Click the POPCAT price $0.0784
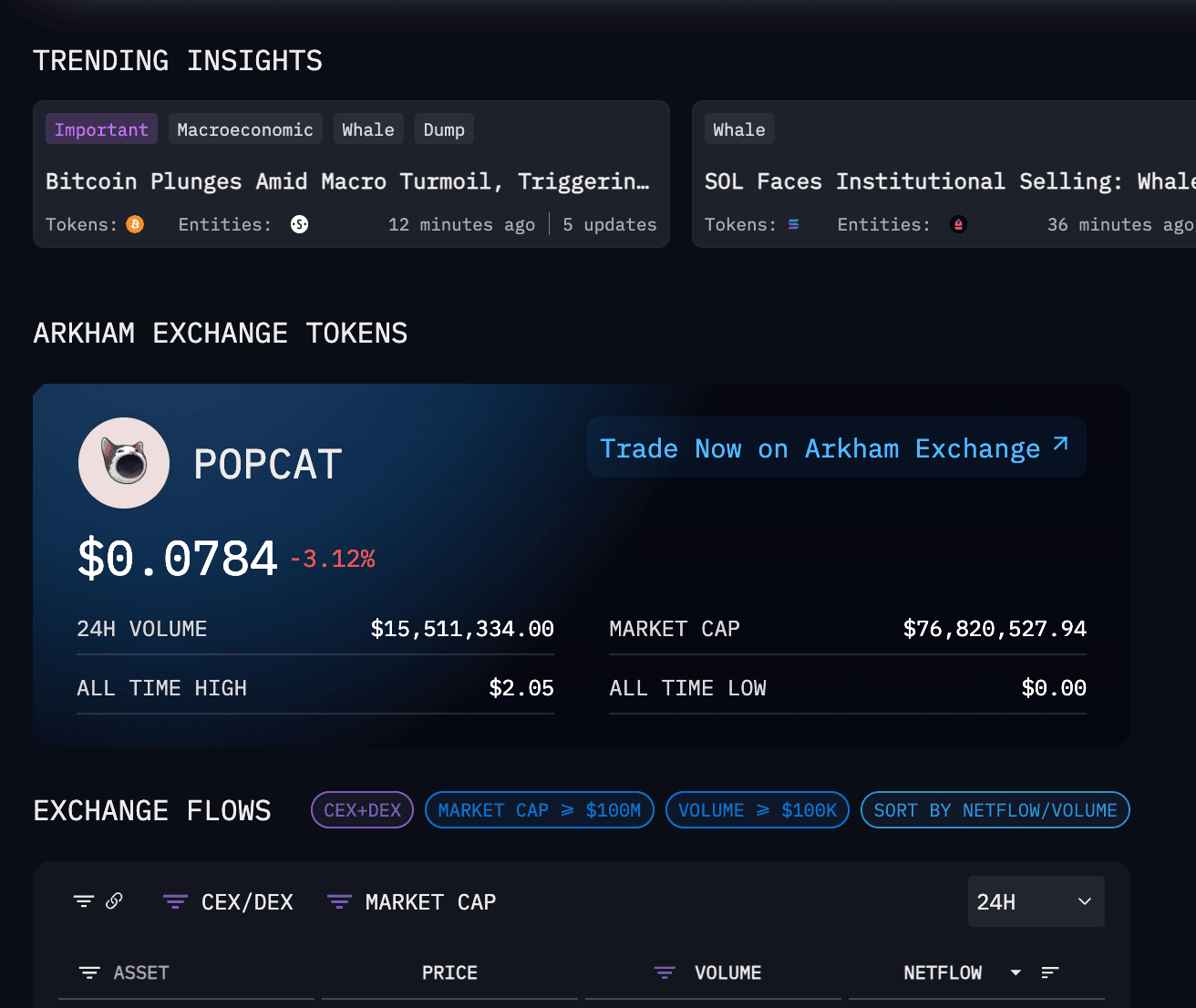The height and width of the screenshot is (1008, 1196). (x=178, y=558)
